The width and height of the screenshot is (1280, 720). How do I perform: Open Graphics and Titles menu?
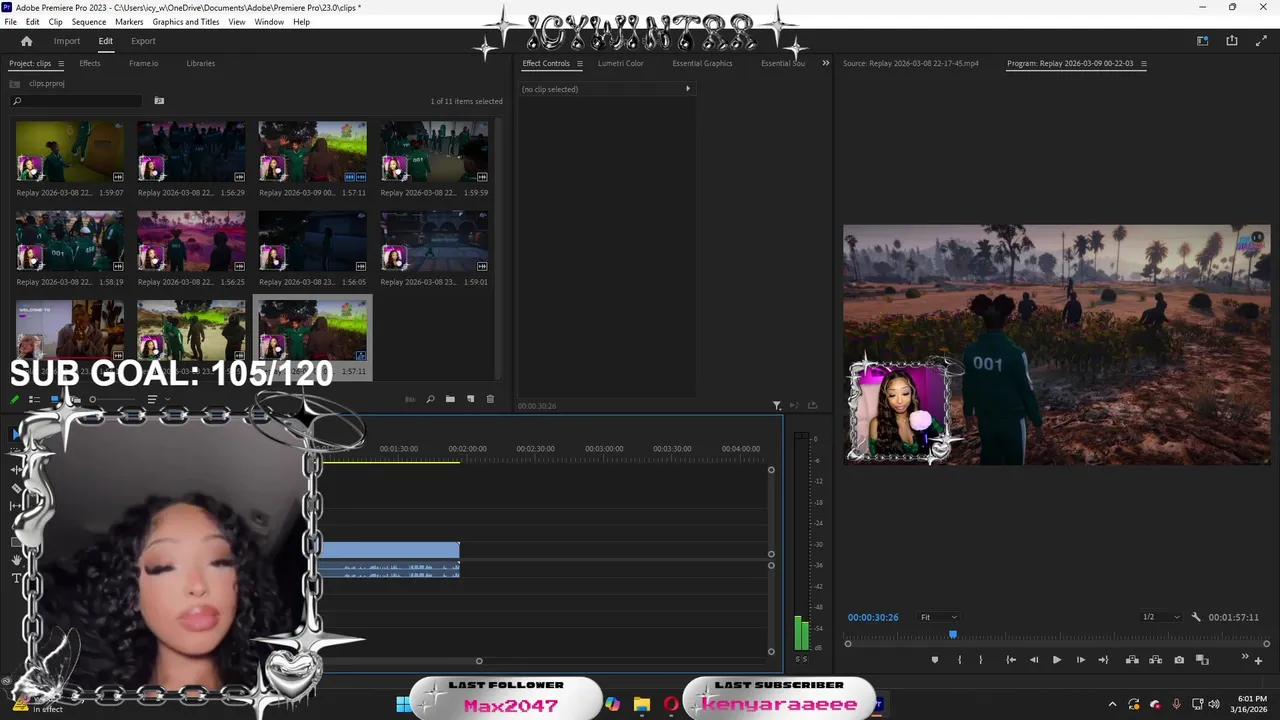coord(186,22)
